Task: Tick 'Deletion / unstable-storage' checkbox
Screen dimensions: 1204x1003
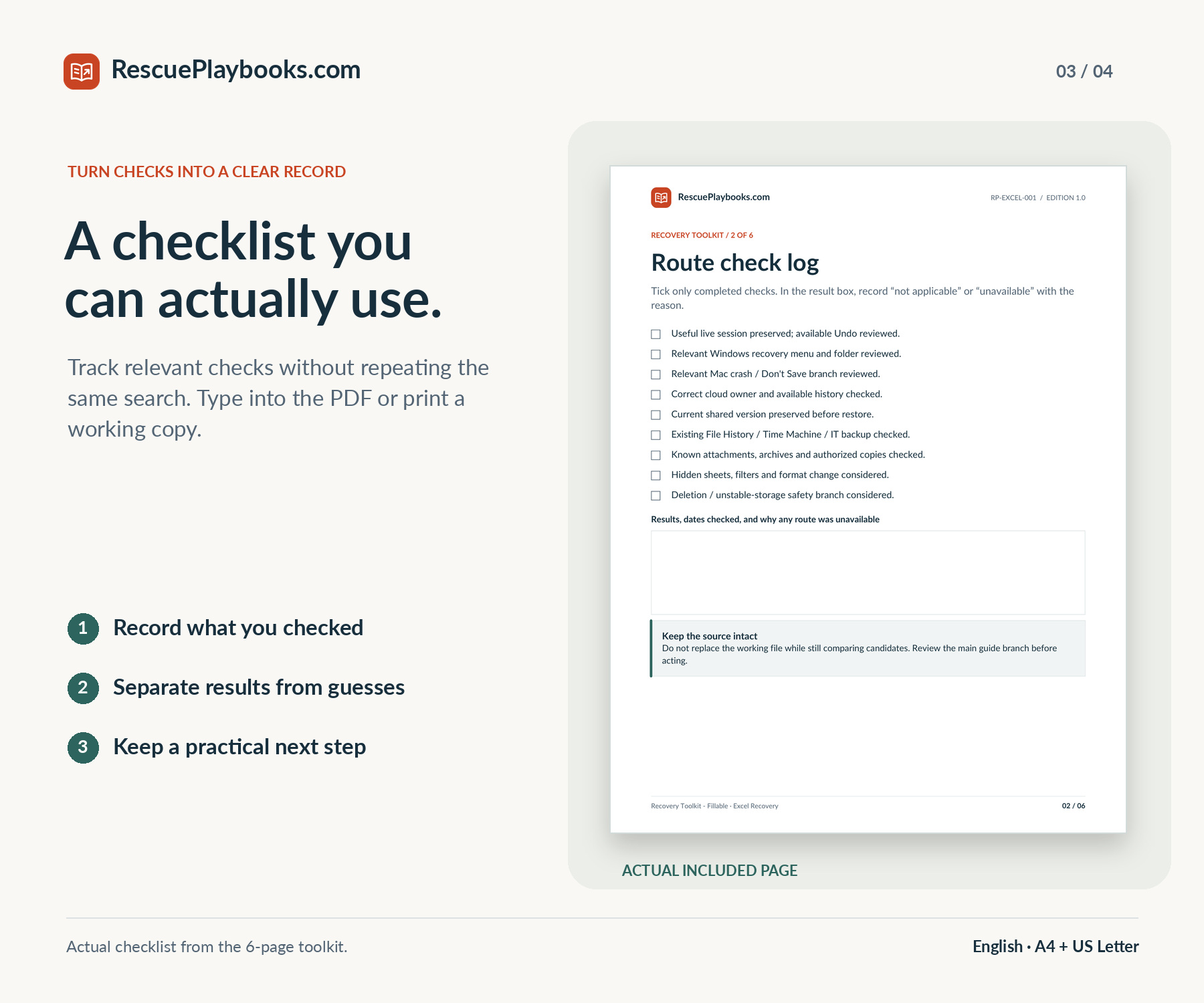Action: pos(656,495)
